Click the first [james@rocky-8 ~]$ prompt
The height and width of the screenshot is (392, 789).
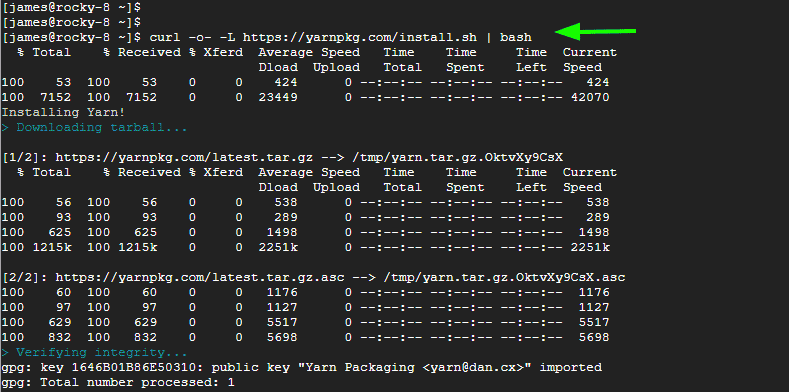coord(71,8)
